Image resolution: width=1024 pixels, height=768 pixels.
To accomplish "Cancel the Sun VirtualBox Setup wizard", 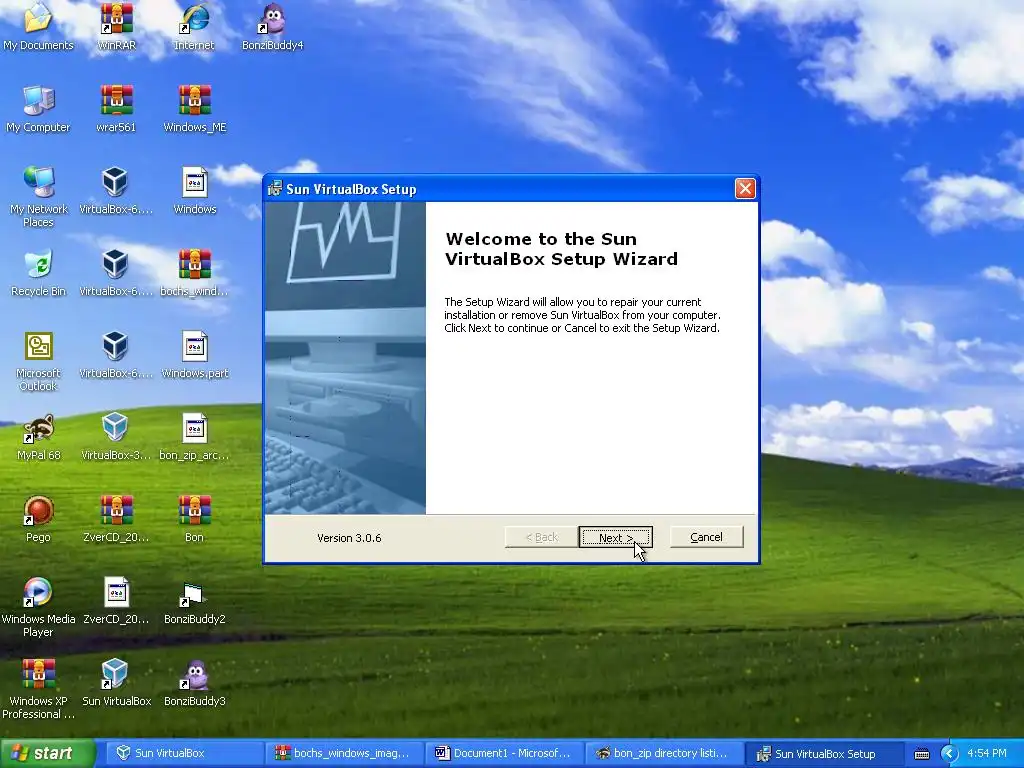I will click(x=706, y=537).
